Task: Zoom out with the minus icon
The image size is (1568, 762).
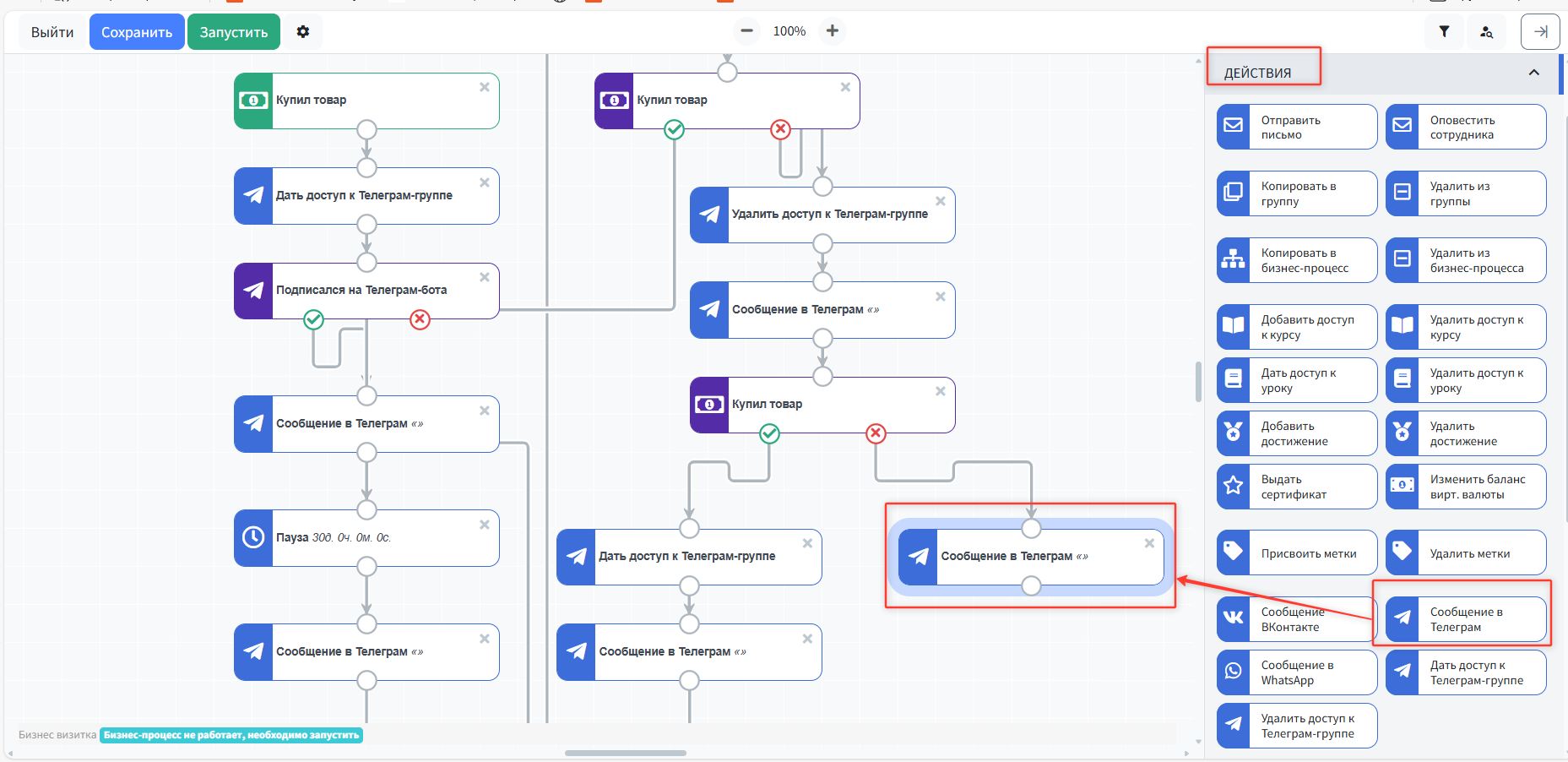Action: click(x=746, y=31)
